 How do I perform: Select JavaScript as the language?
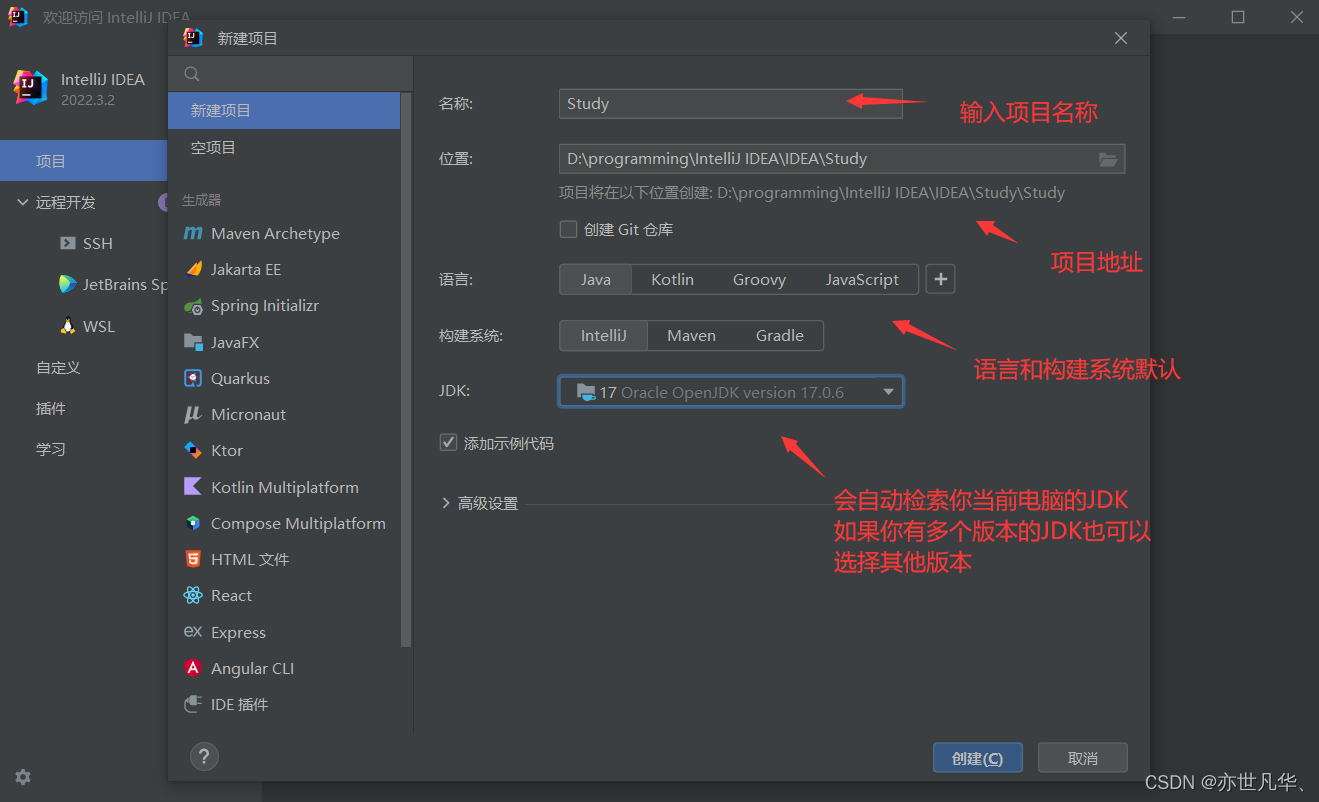click(862, 279)
